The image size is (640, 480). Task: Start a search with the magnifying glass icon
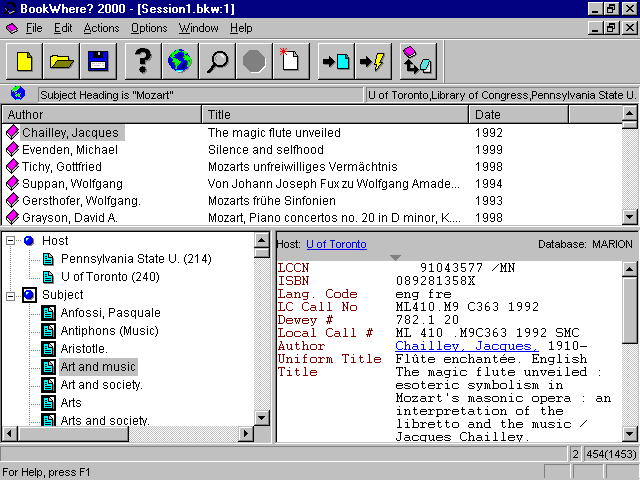point(217,62)
